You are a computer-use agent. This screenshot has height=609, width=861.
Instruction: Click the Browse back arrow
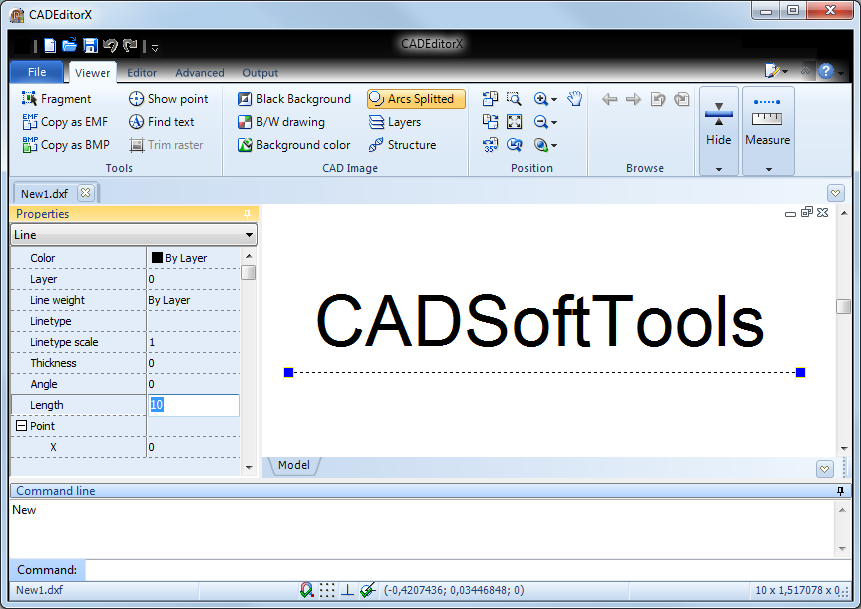[610, 99]
